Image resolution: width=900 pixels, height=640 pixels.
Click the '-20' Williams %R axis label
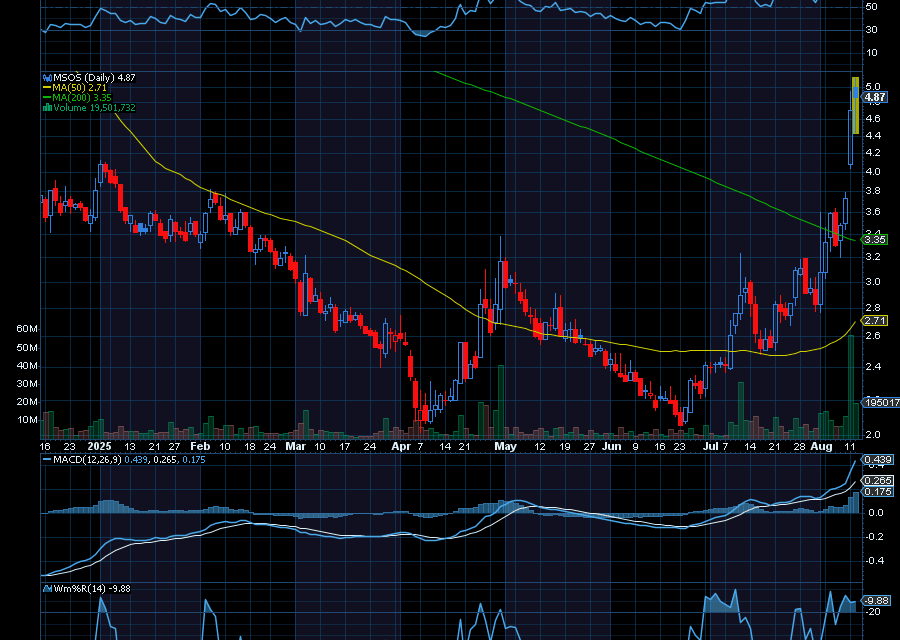(873, 612)
